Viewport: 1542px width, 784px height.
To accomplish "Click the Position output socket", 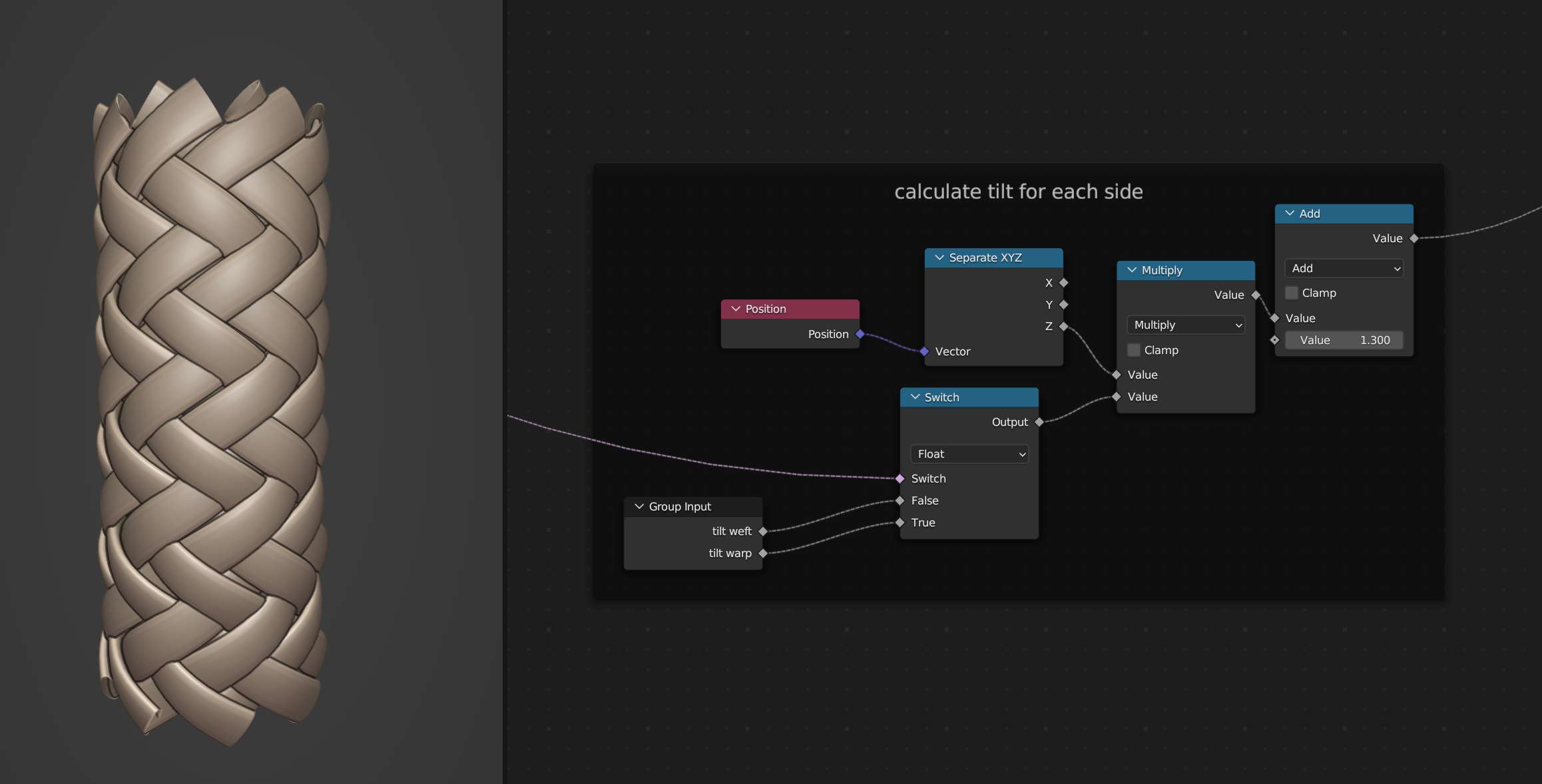I will tap(860, 334).
